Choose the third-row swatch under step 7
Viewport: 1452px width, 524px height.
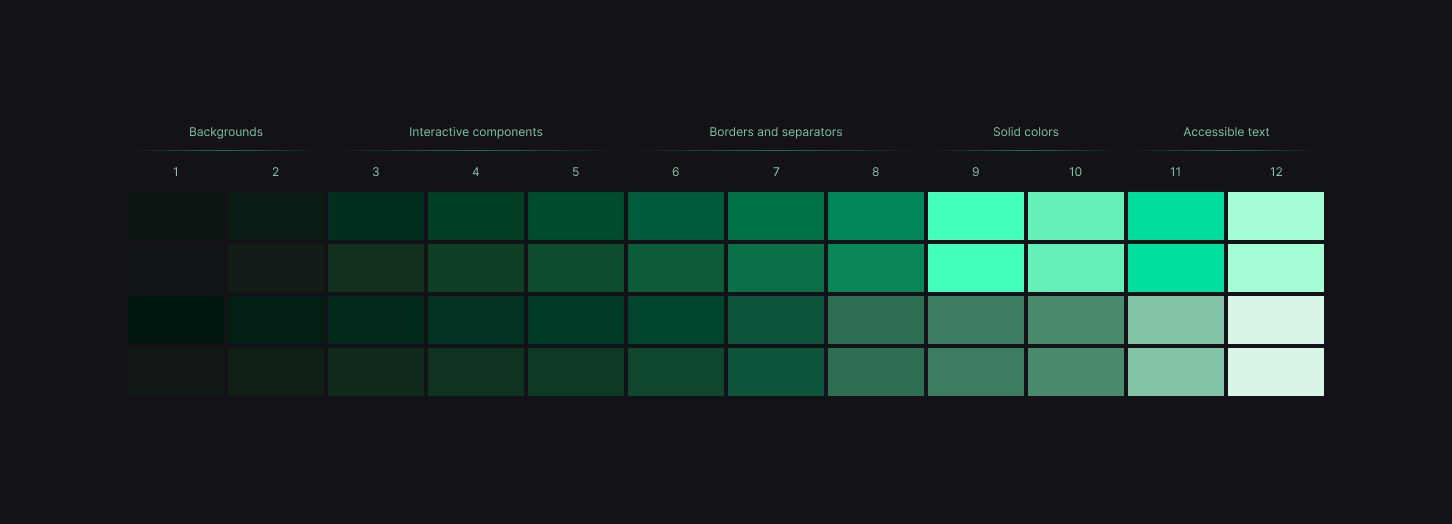point(776,320)
